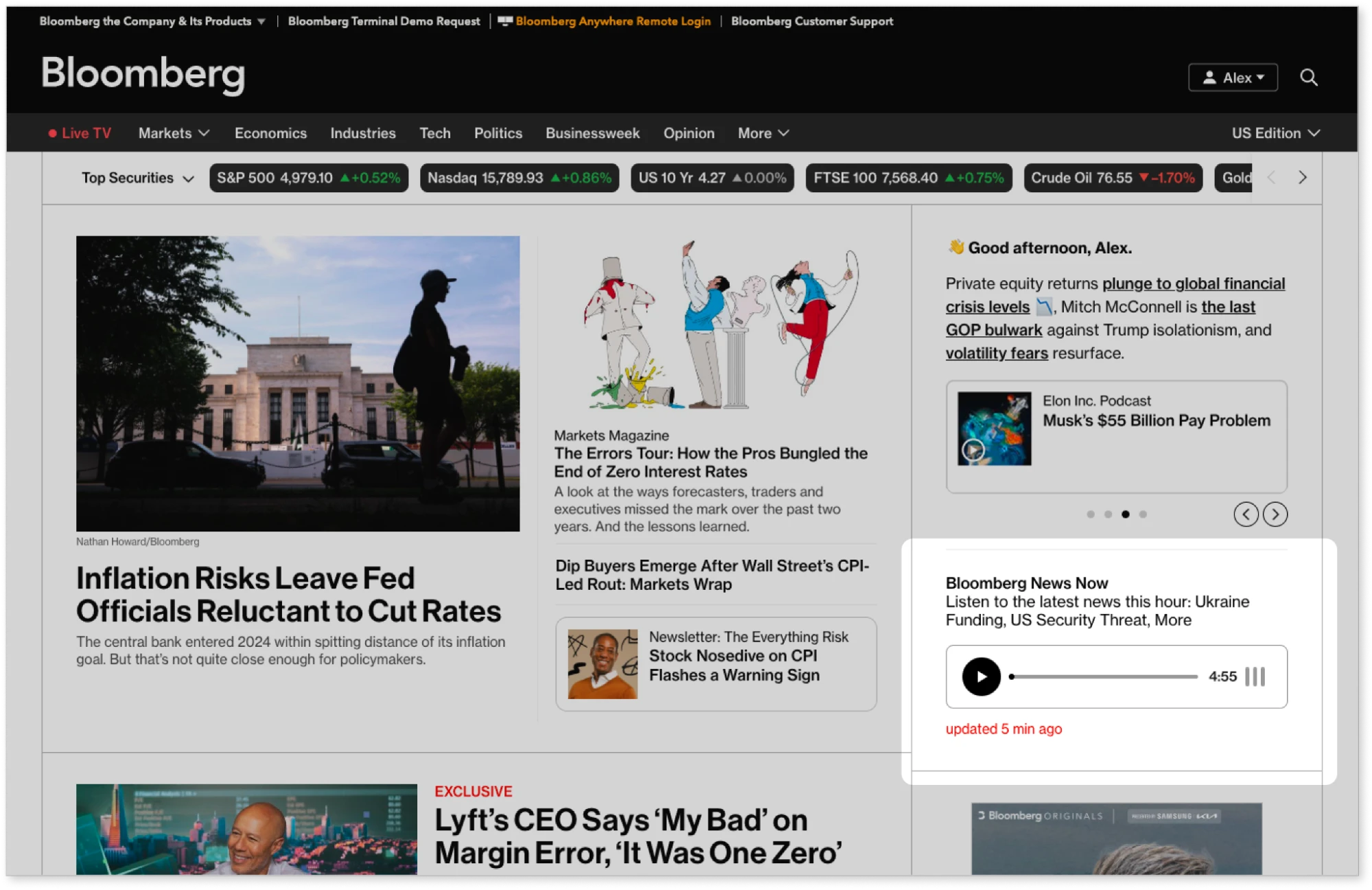
Task: Click Bloomberg Terminal Demo Request
Action: pyautogui.click(x=383, y=21)
